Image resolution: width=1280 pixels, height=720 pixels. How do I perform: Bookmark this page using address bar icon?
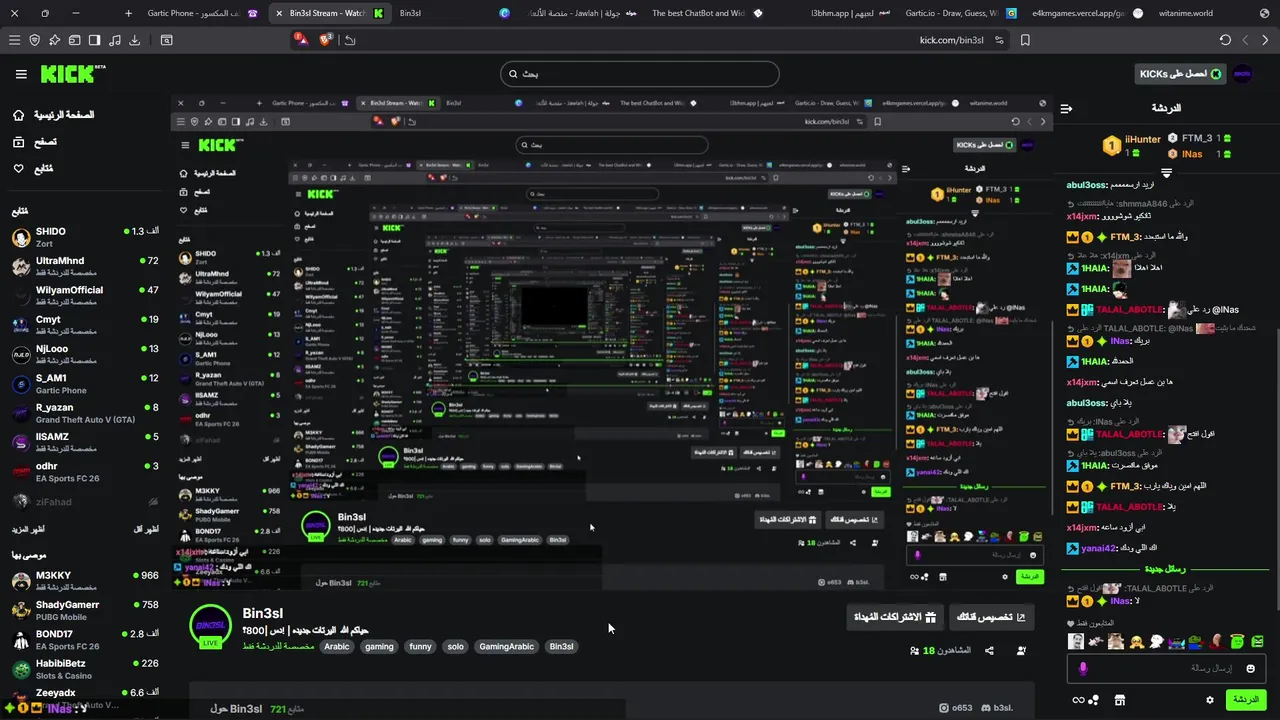click(1025, 40)
